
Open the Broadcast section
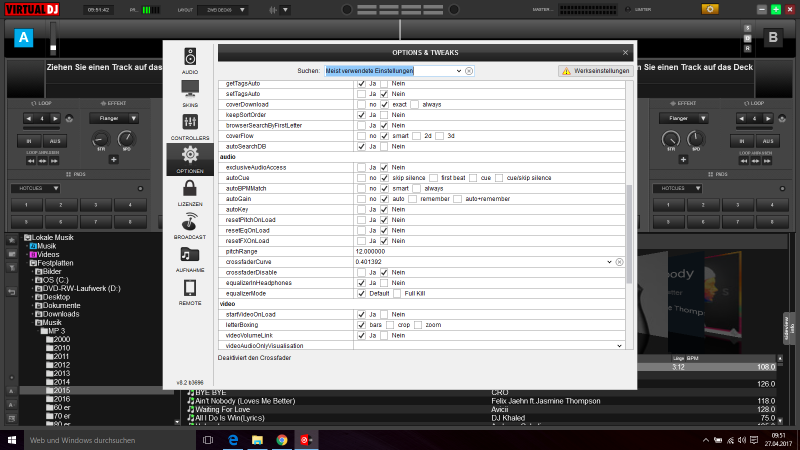point(190,226)
